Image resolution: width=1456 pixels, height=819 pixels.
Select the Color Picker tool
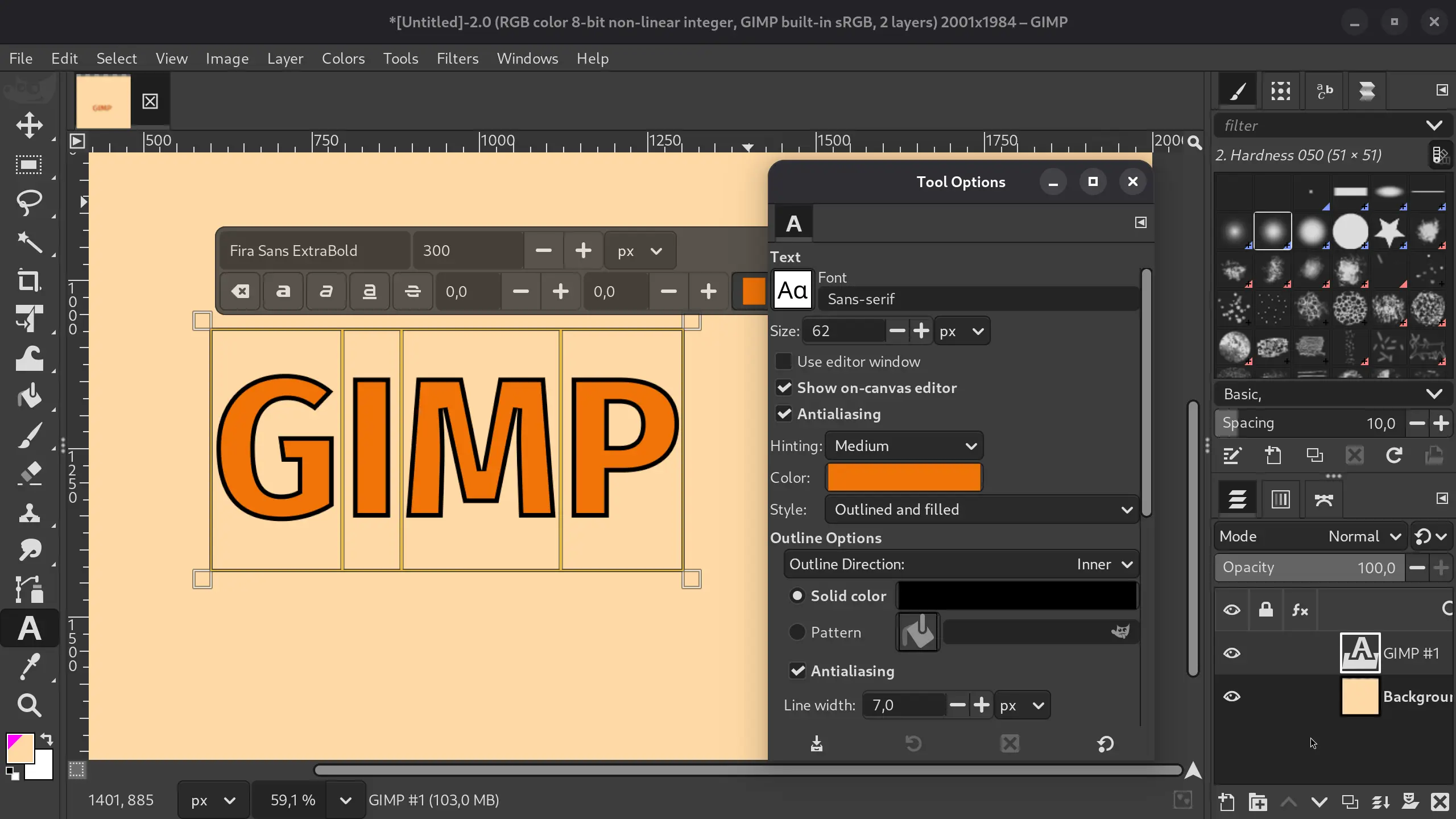click(29, 667)
